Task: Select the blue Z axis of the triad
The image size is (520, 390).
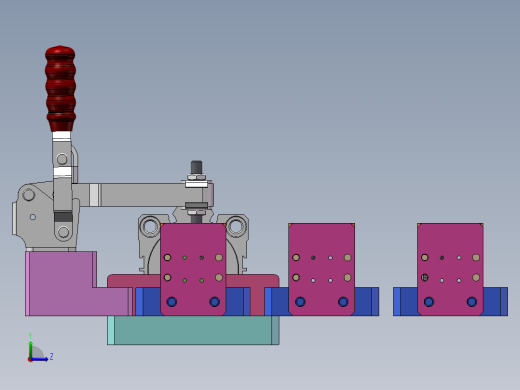Action: pyautogui.click(x=40, y=359)
